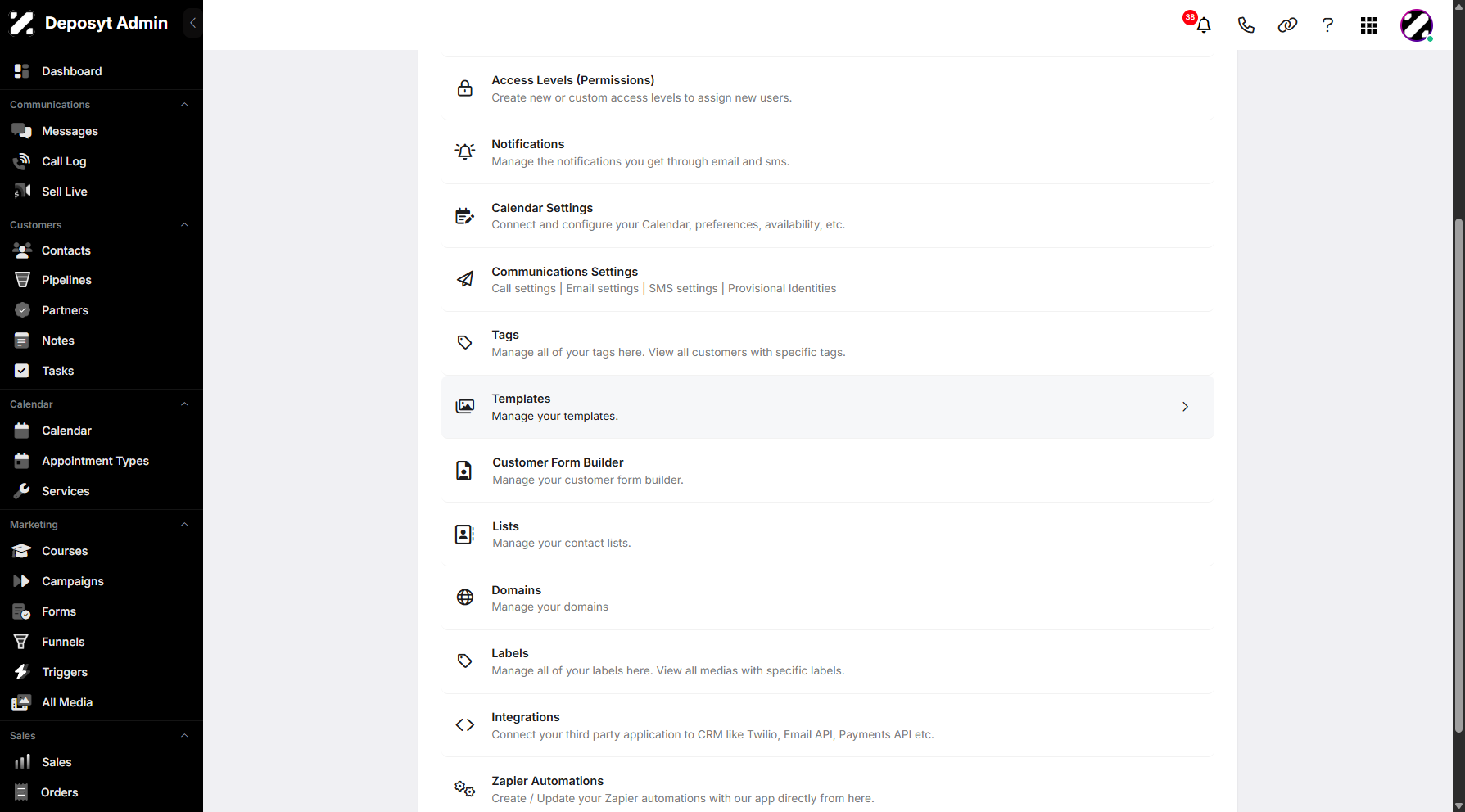The height and width of the screenshot is (812, 1465).
Task: Collapse the Marketing sidebar section
Action: pyautogui.click(x=184, y=525)
